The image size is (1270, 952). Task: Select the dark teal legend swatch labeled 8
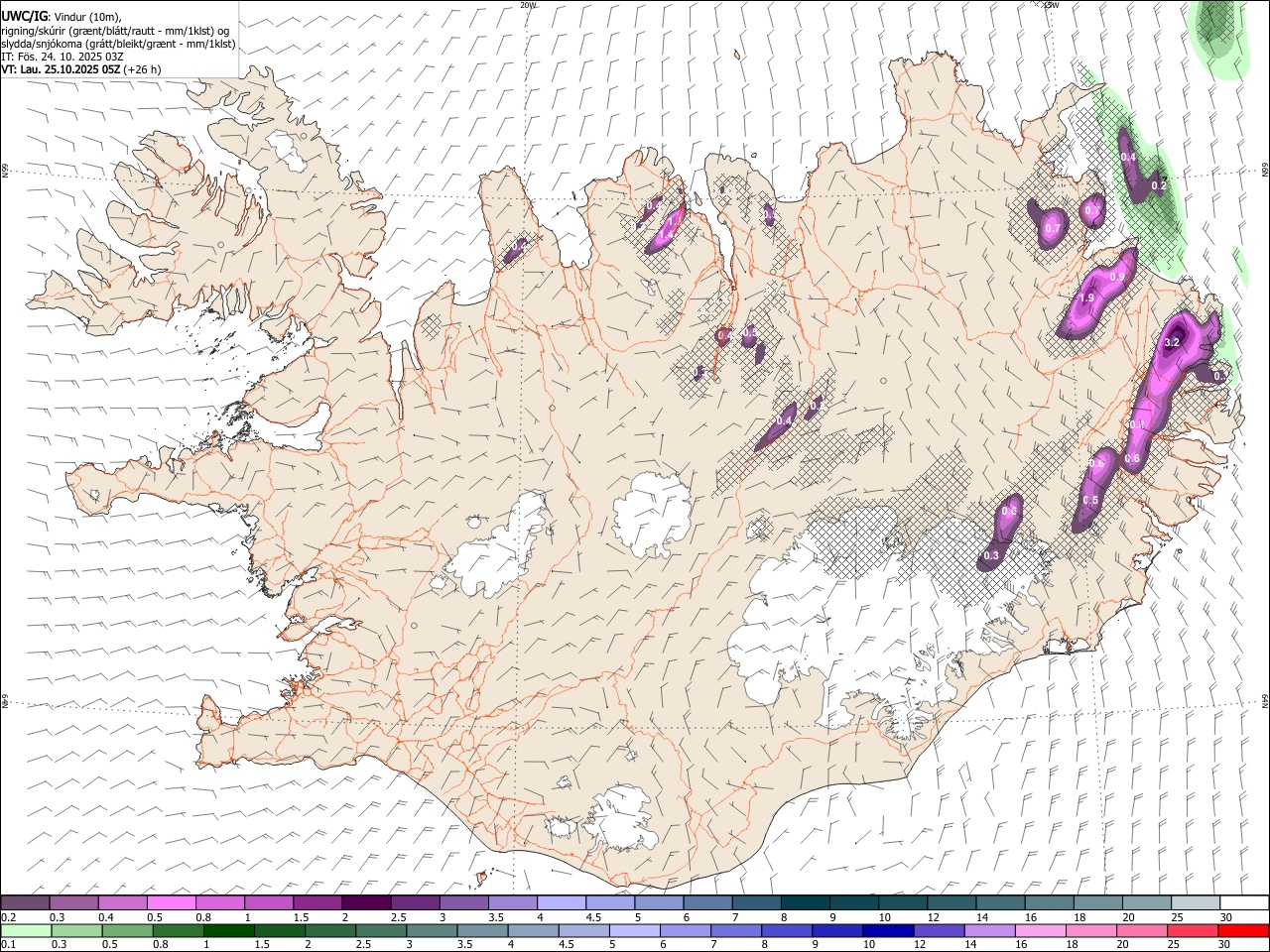click(x=806, y=902)
